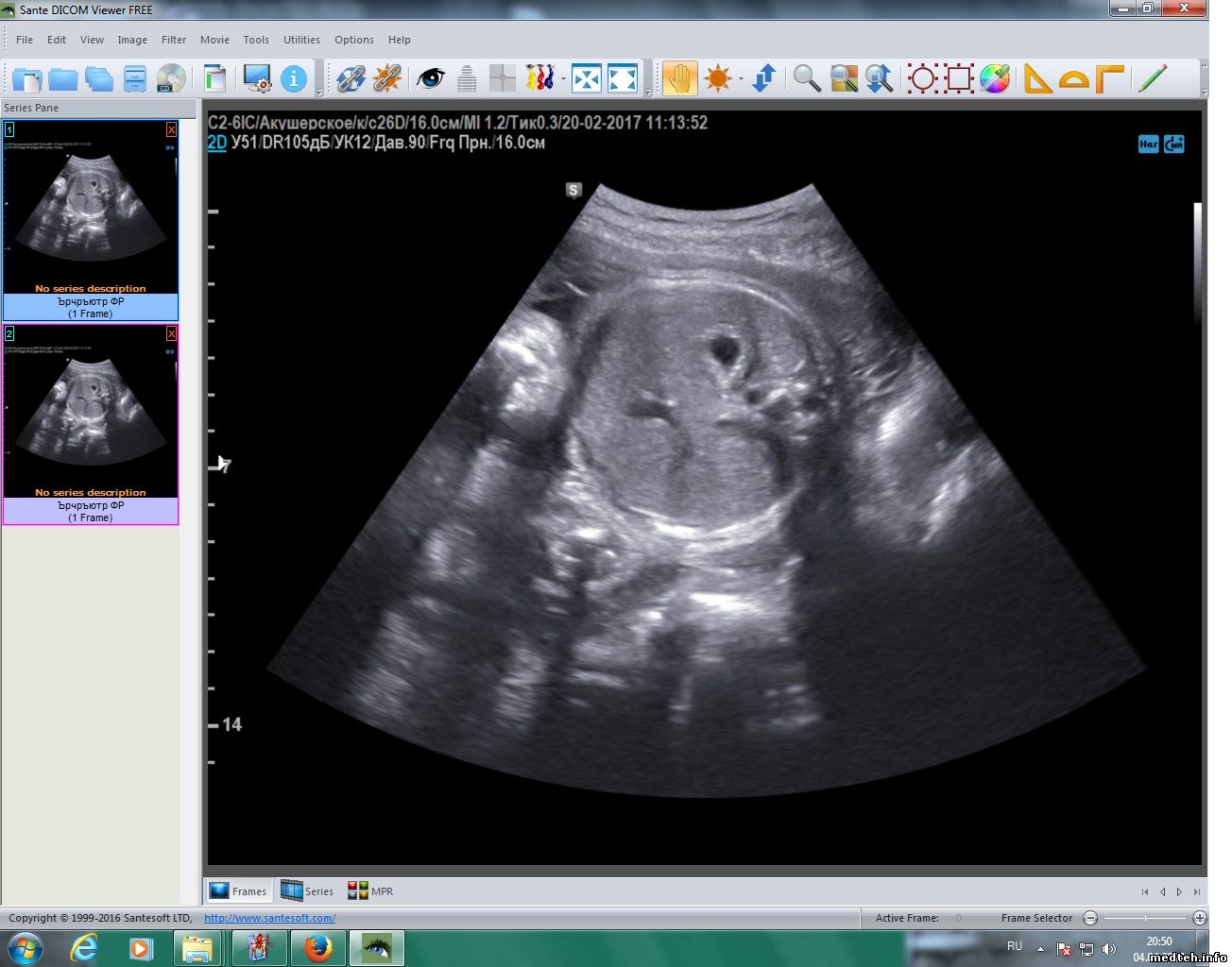
Task: Expand dropdown arrow next to brightness sun
Action: coord(741,79)
